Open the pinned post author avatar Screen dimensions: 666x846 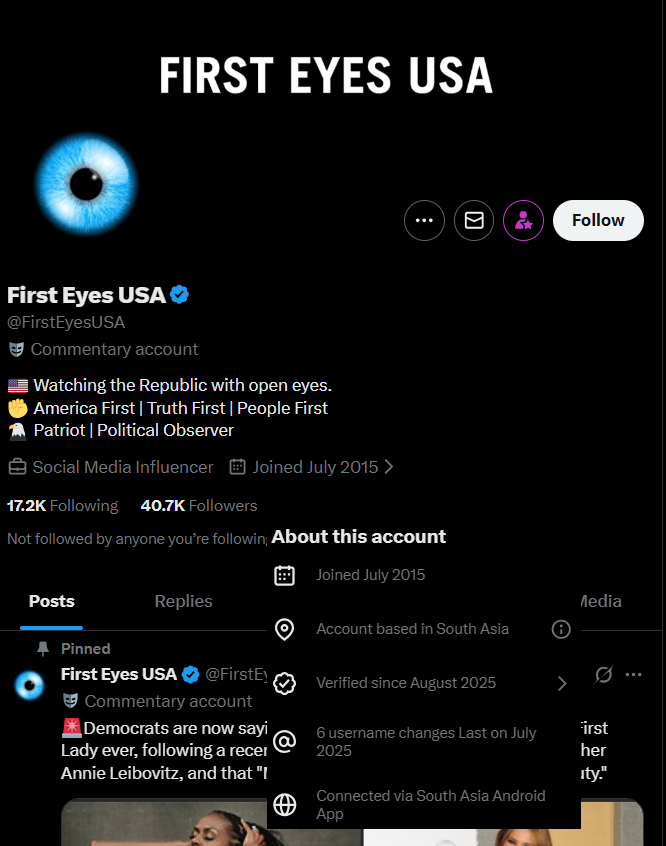pos(30,685)
